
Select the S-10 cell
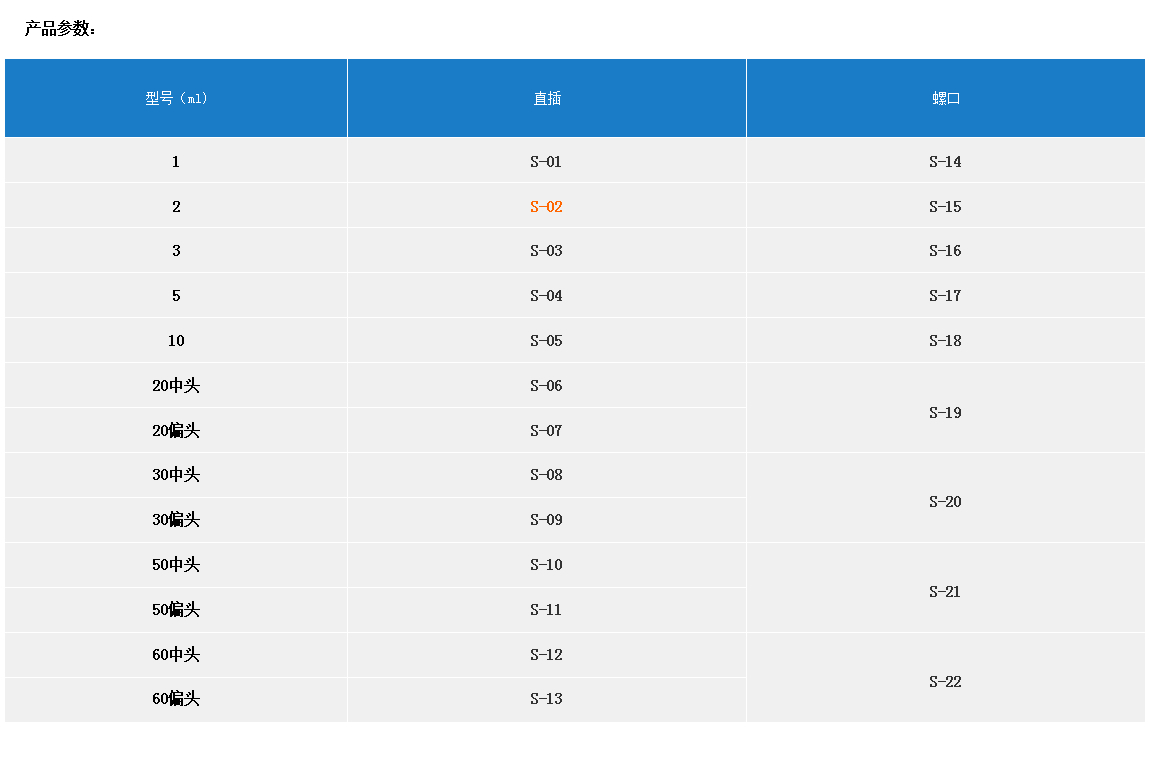coord(546,565)
